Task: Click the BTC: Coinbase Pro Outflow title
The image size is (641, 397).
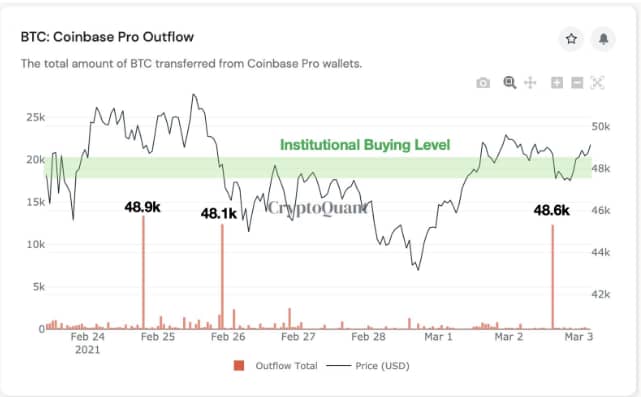Action: (x=107, y=37)
